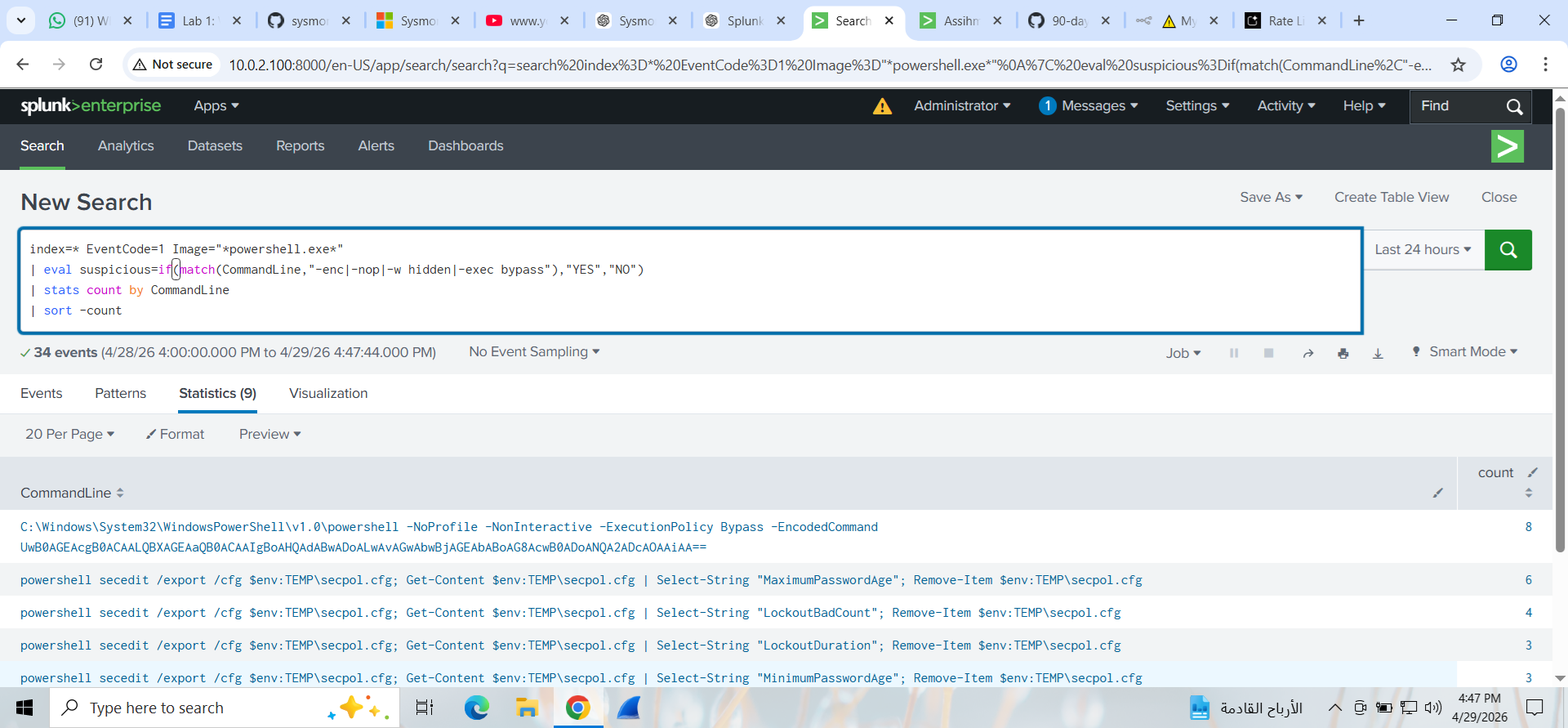Stop the search job
Viewport: 1568px width, 728px height.
tap(1268, 353)
